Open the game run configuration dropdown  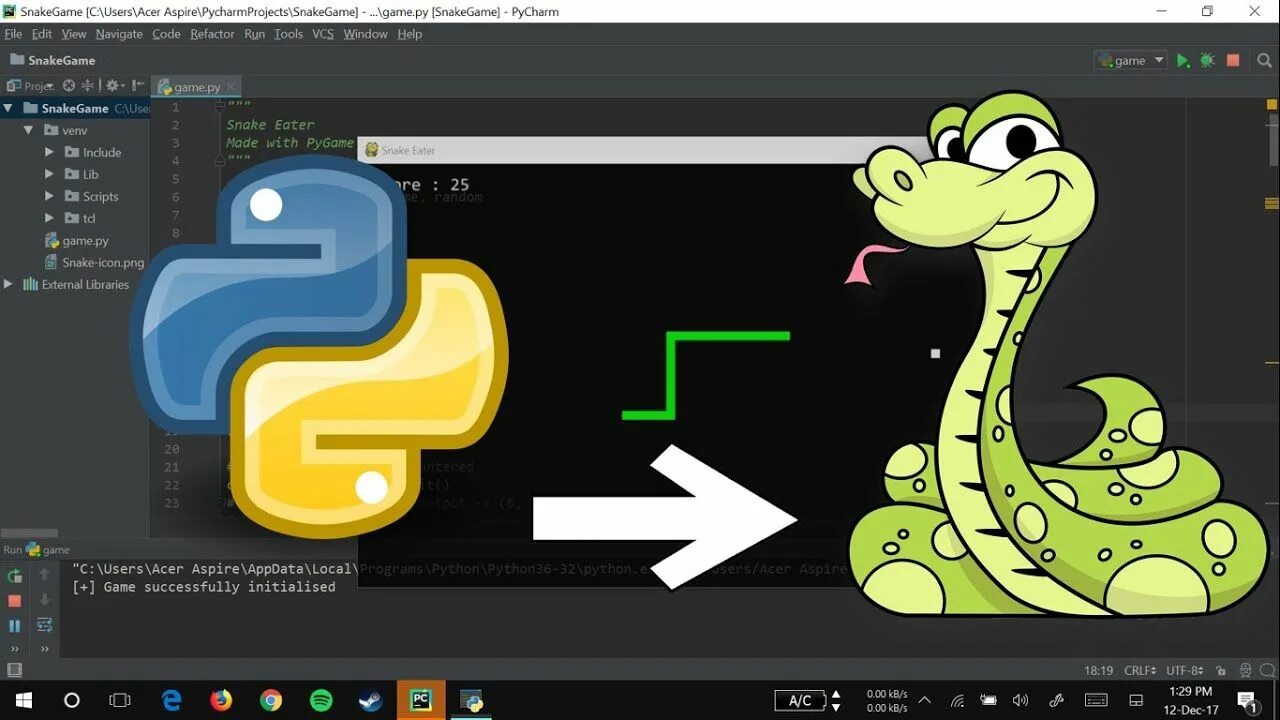click(x=1131, y=60)
